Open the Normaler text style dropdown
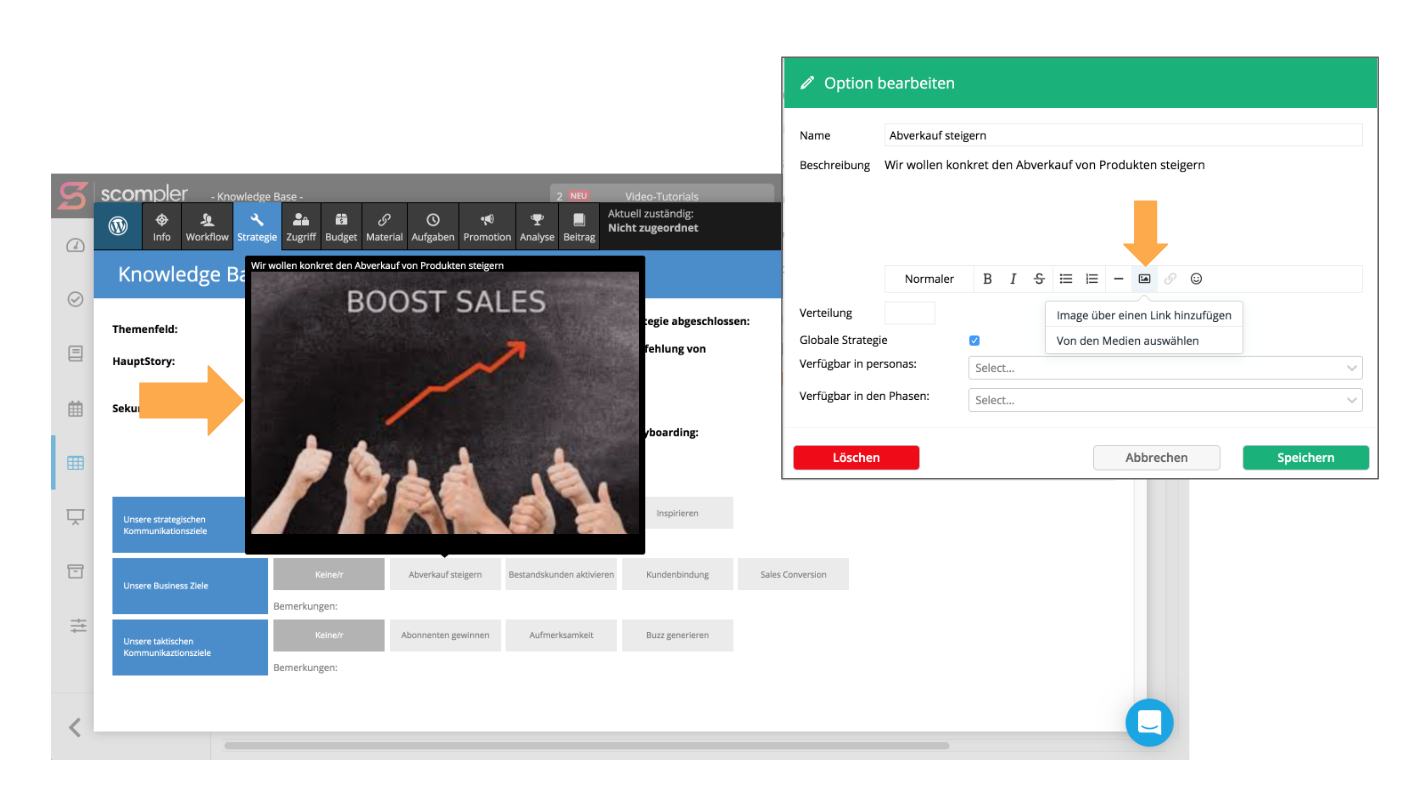The width and height of the screenshot is (1428, 804). coord(929,279)
